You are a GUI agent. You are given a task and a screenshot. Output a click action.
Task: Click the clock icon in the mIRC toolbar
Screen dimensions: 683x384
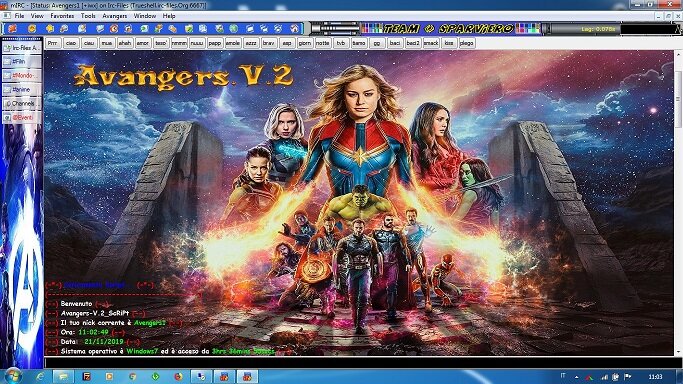pyautogui.click(x=114, y=29)
